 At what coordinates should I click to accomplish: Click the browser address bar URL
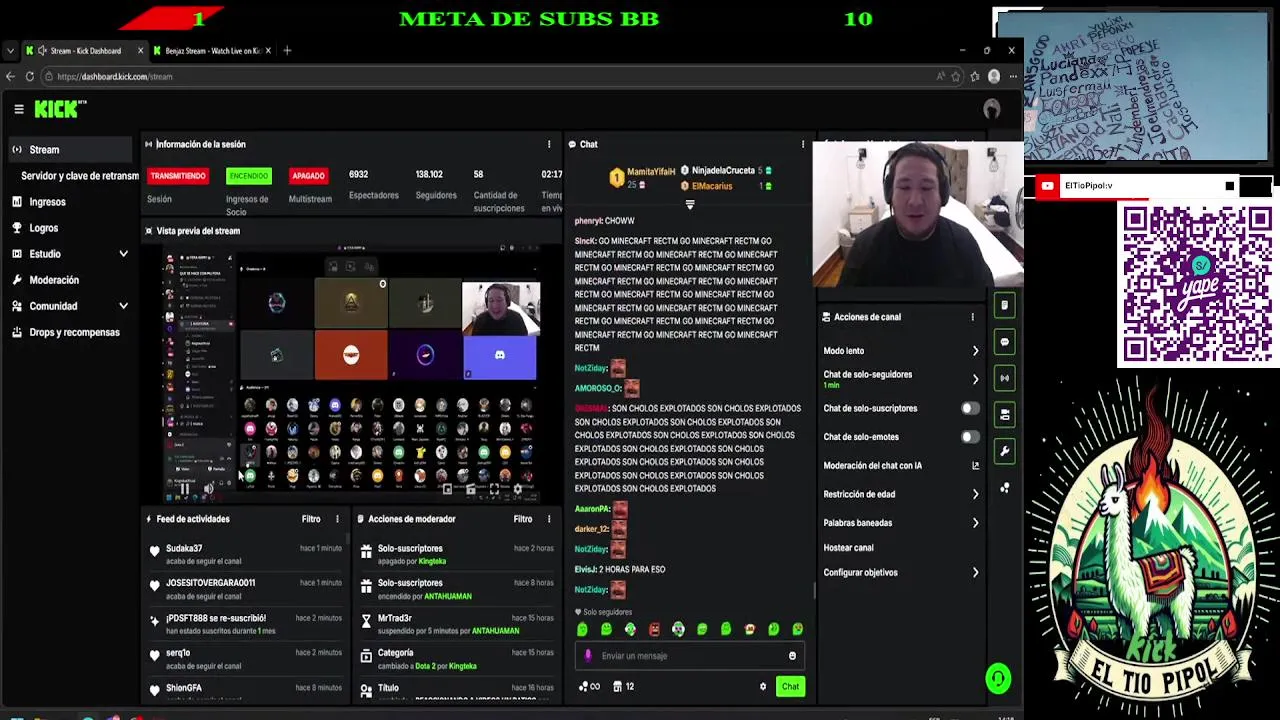(x=115, y=76)
